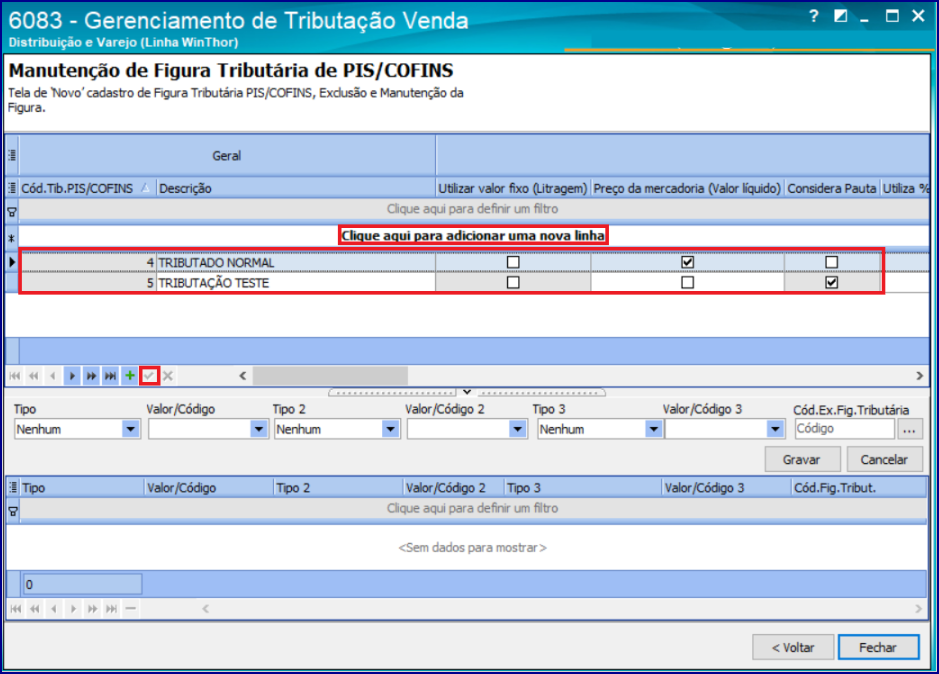Go to previous page in lower navigator

(35, 609)
